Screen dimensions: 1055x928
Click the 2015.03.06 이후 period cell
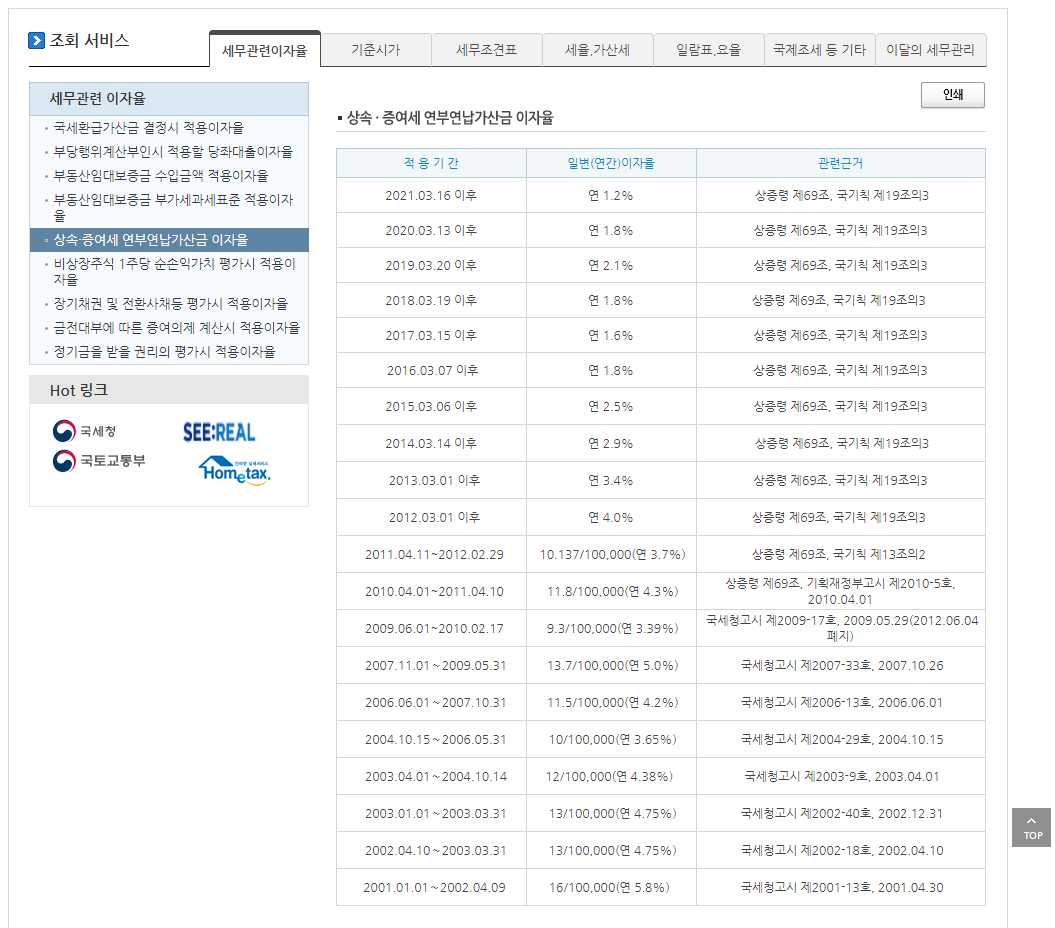431,406
